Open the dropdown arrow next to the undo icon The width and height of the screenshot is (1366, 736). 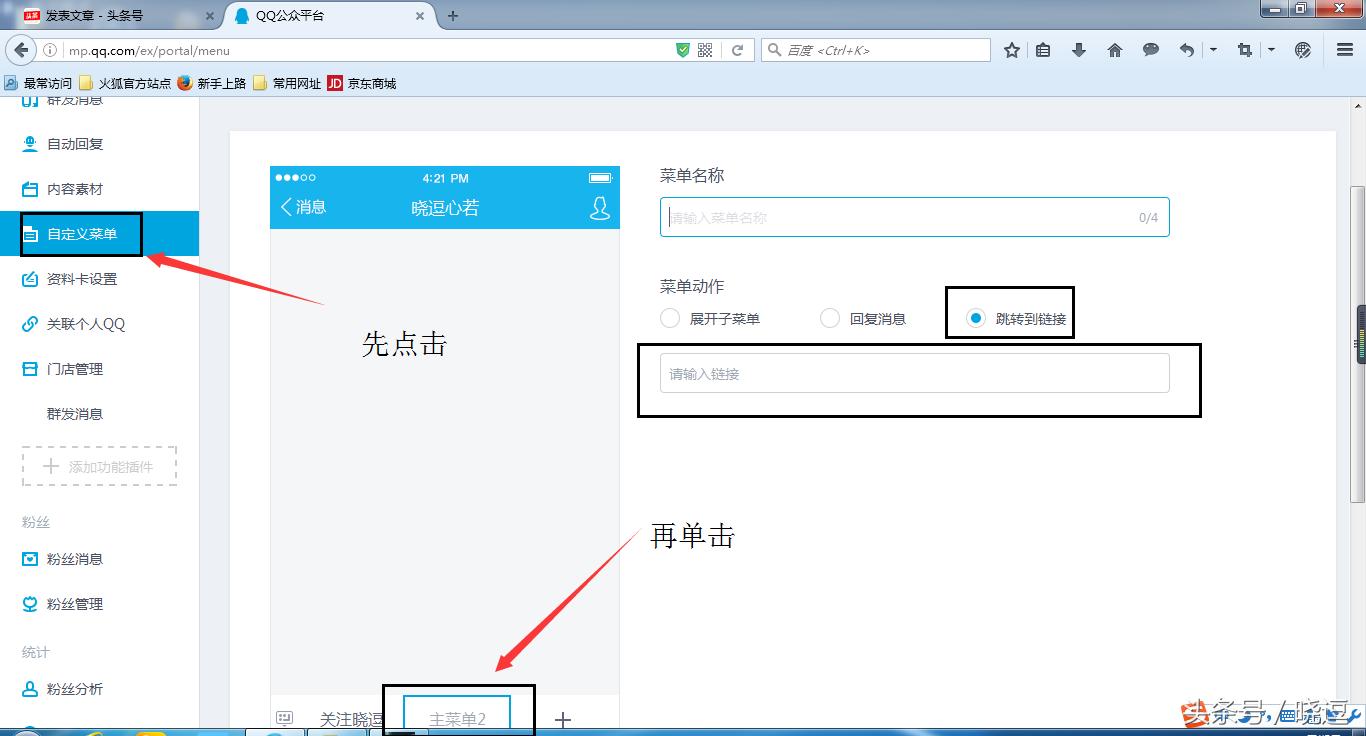(x=1213, y=49)
